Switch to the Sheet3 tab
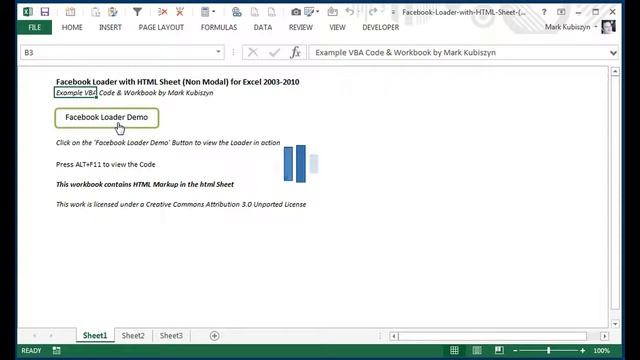The image size is (640, 360). click(171, 336)
